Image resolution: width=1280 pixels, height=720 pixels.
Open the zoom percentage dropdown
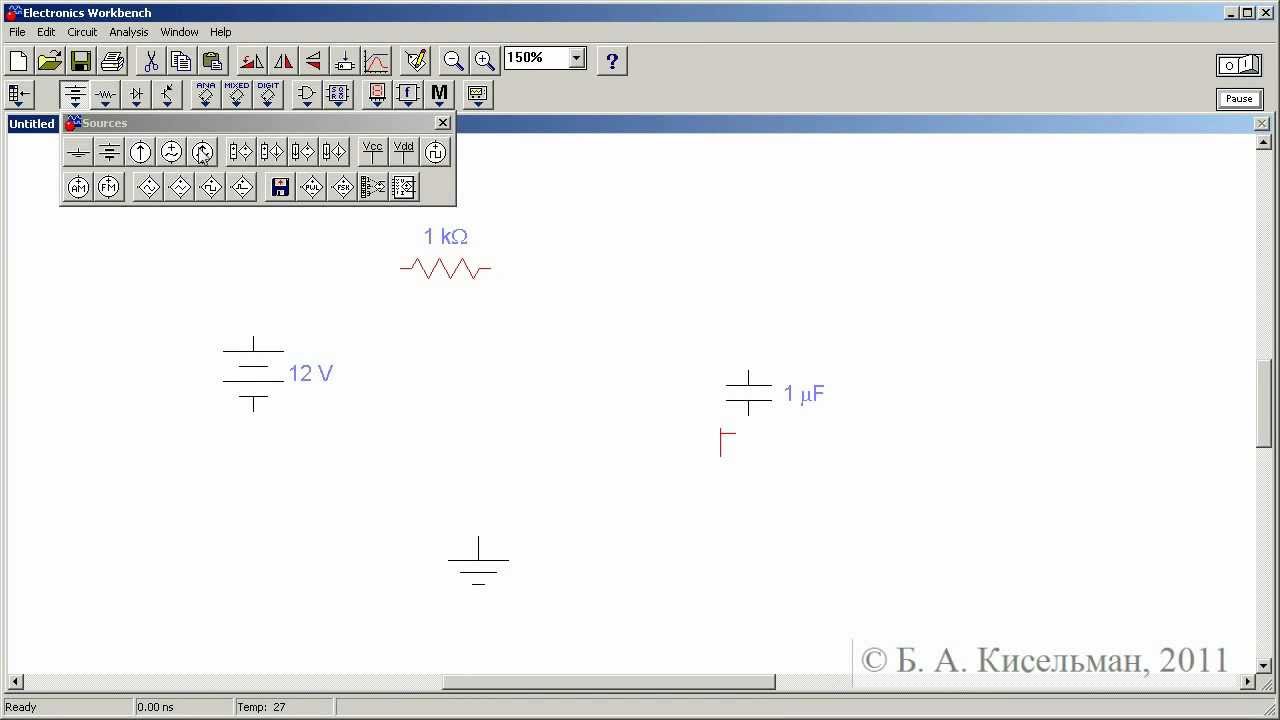click(576, 58)
